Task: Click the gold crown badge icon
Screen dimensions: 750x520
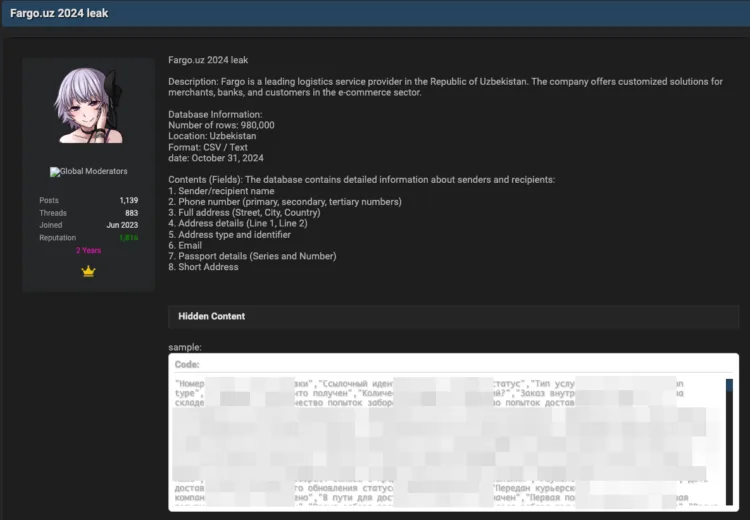Action: [x=88, y=271]
